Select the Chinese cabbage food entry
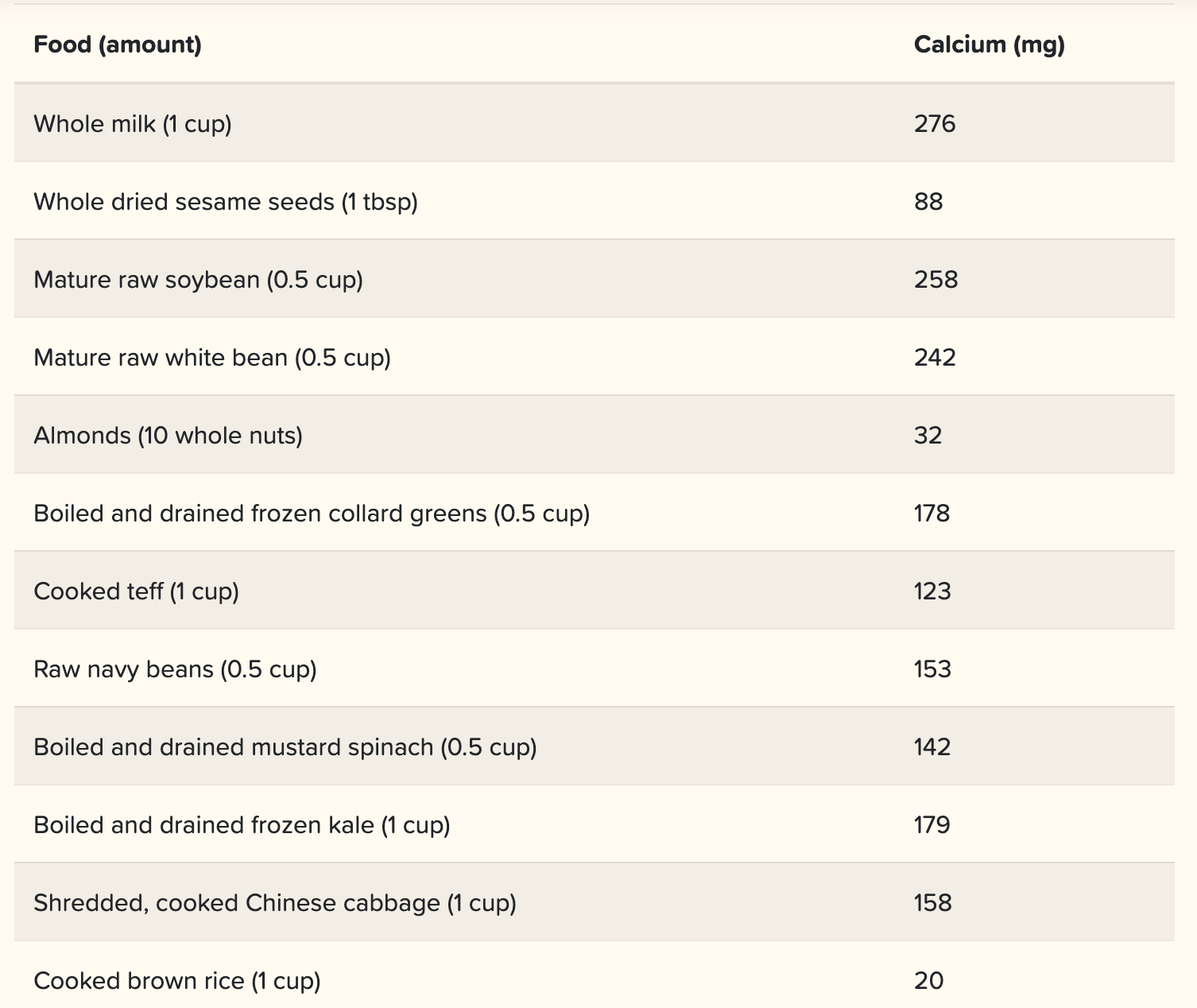1197x1008 pixels. coord(275,903)
